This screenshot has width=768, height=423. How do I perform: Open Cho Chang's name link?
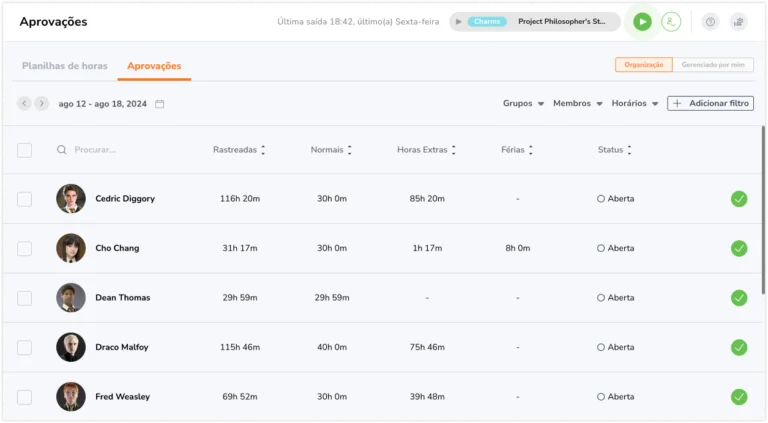[x=117, y=248]
